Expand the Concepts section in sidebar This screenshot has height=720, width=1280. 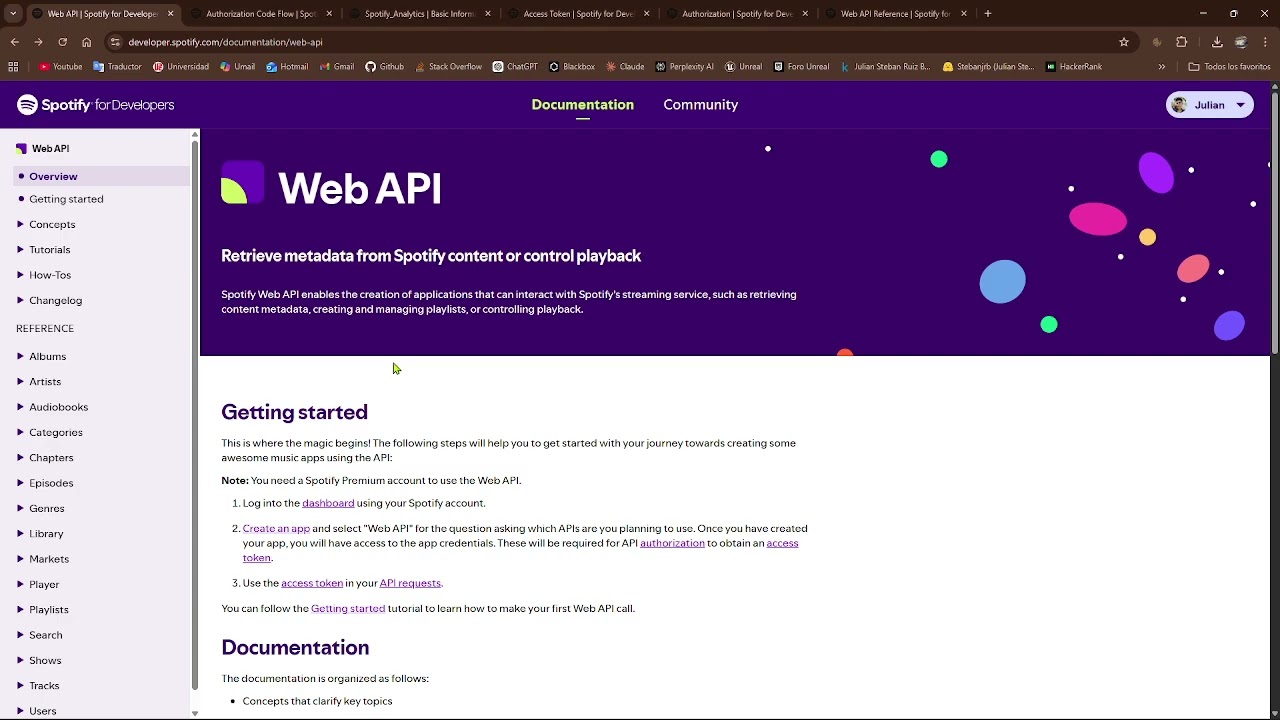(46, 224)
